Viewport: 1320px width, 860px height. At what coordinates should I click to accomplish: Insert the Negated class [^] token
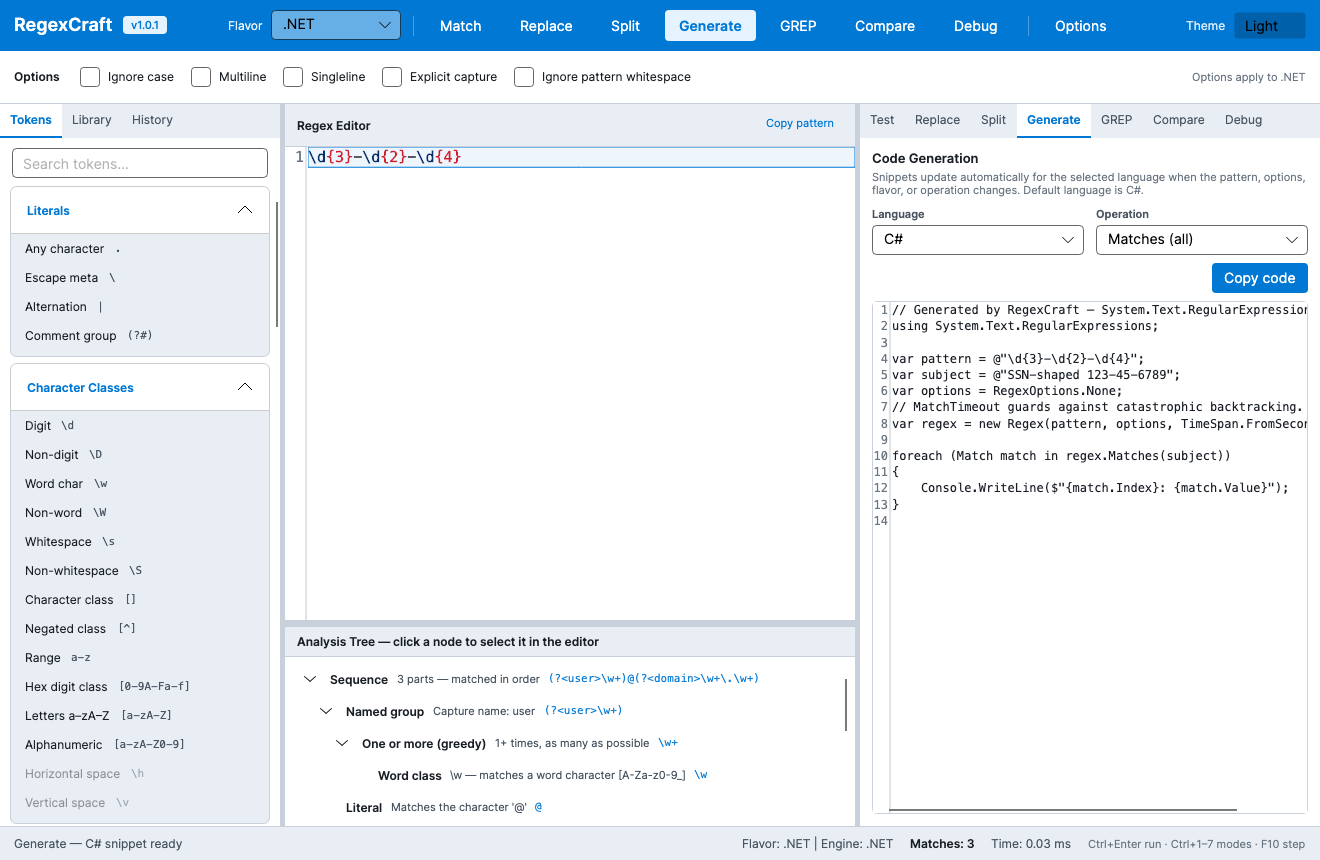tap(140, 629)
